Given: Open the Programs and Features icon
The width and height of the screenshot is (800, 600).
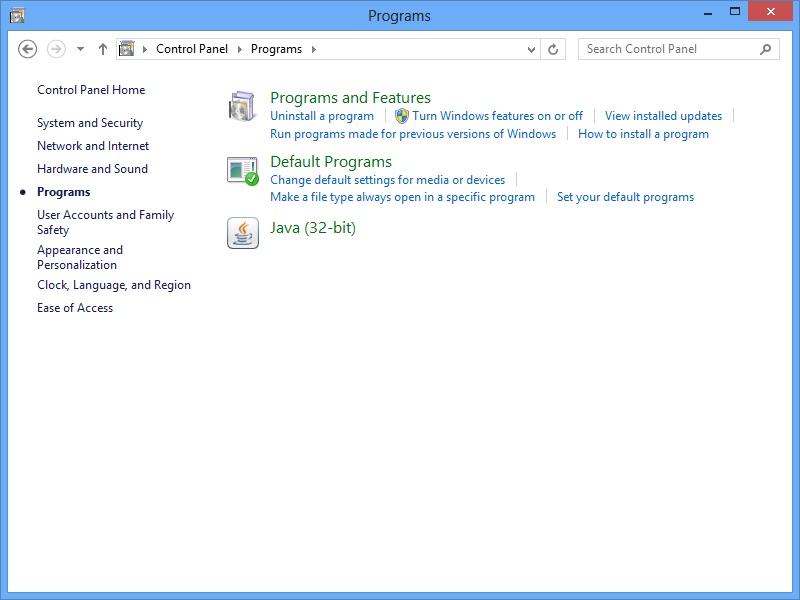Looking at the screenshot, I should pos(242,105).
